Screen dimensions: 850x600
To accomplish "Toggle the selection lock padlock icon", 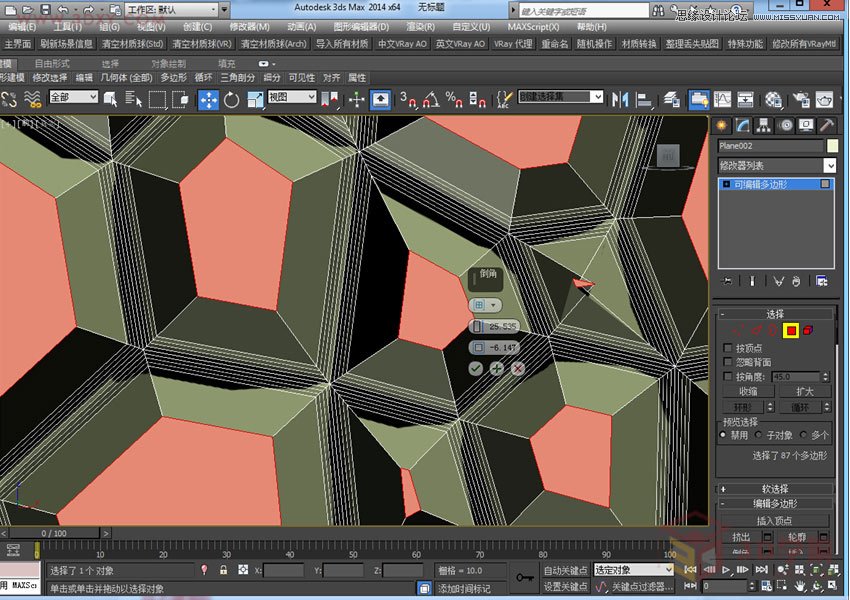I will (223, 570).
